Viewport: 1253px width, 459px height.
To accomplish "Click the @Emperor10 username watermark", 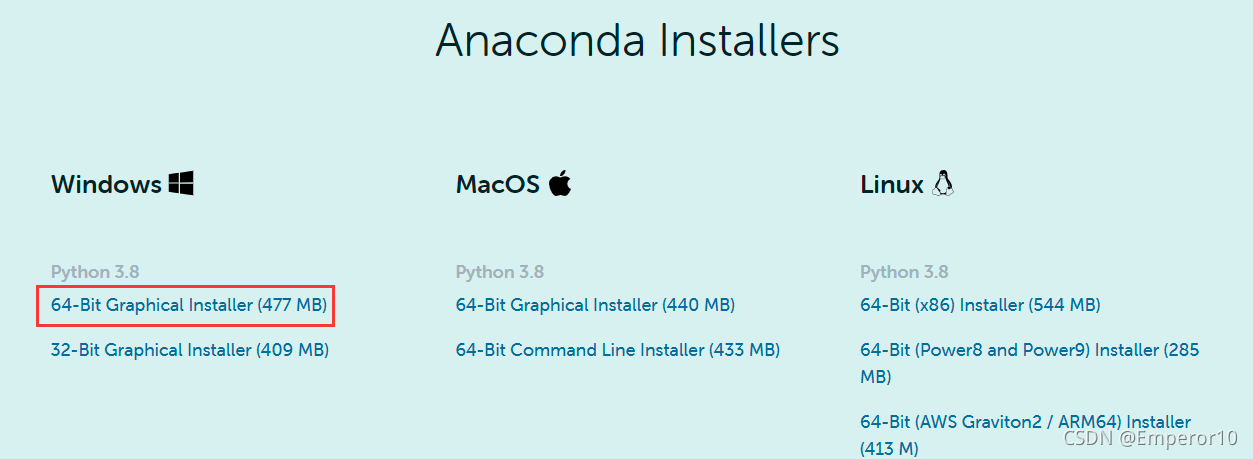I will 1180,439.
